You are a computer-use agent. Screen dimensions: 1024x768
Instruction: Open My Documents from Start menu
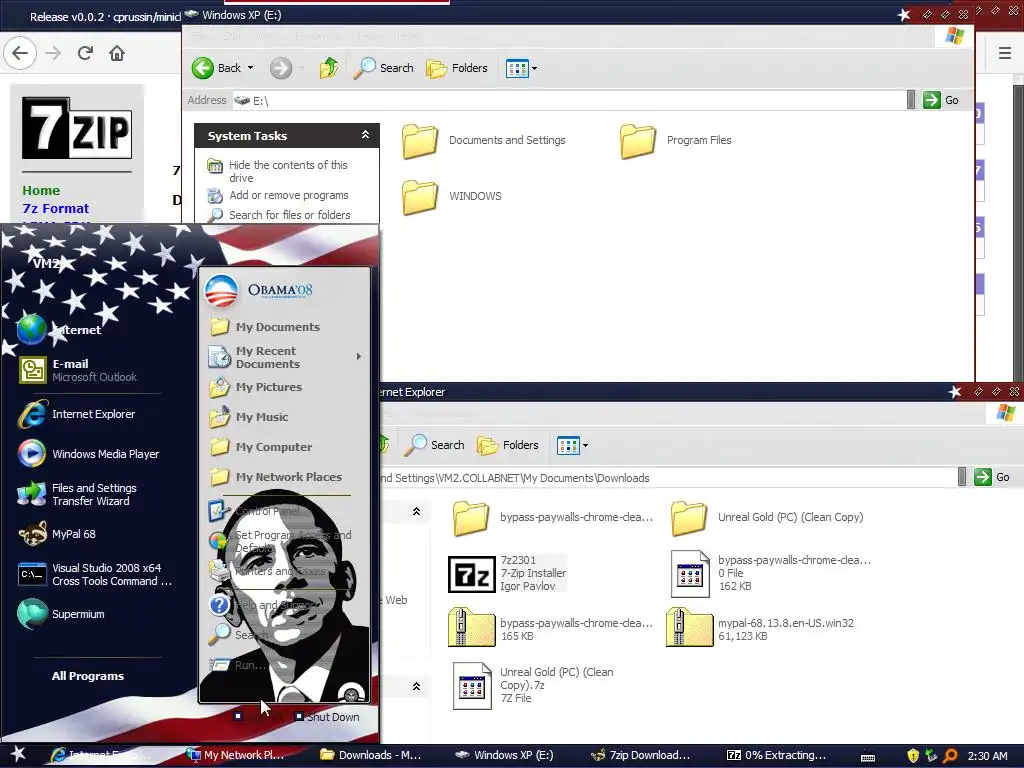[265, 327]
